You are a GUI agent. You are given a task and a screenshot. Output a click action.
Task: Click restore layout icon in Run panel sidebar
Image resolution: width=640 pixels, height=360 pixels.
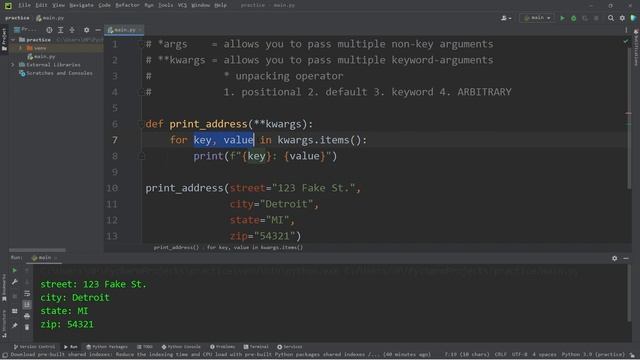pyautogui.click(x=14, y=311)
